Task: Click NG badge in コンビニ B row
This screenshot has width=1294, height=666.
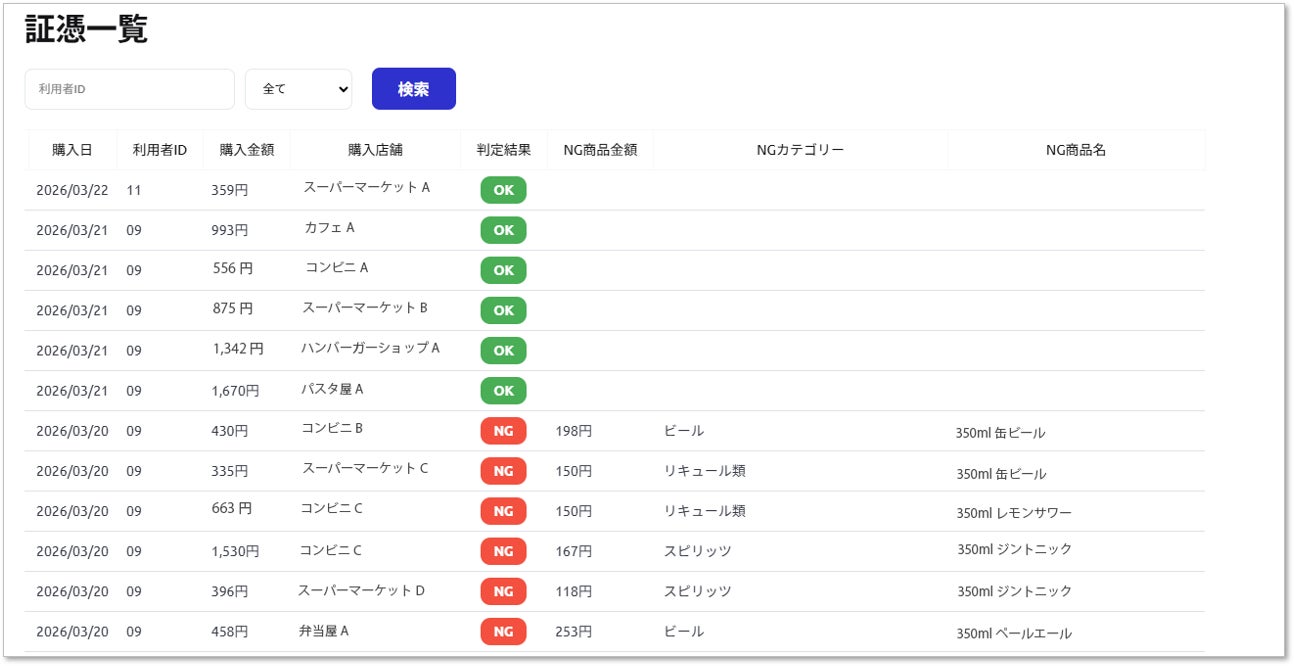Action: (x=503, y=431)
